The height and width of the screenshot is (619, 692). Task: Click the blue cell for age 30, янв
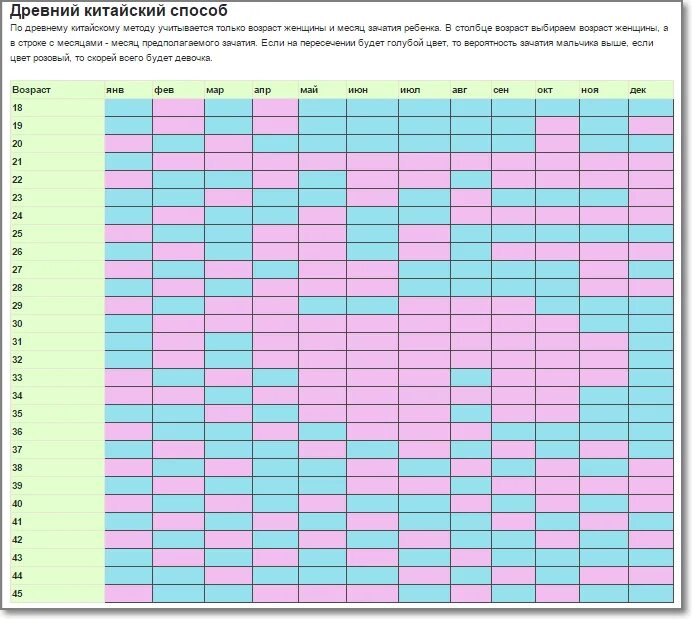coord(128,324)
